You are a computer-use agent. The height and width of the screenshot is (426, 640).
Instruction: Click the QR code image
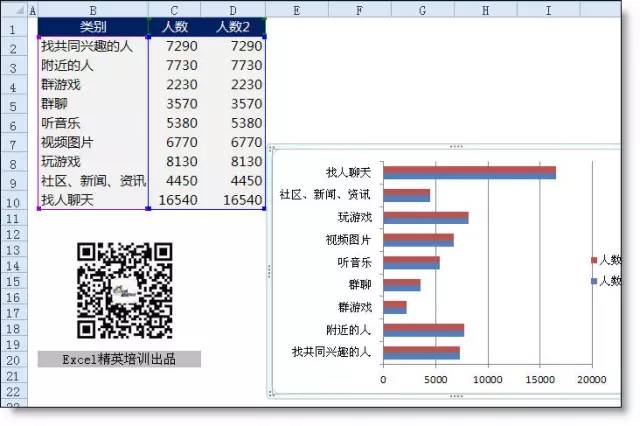[124, 291]
